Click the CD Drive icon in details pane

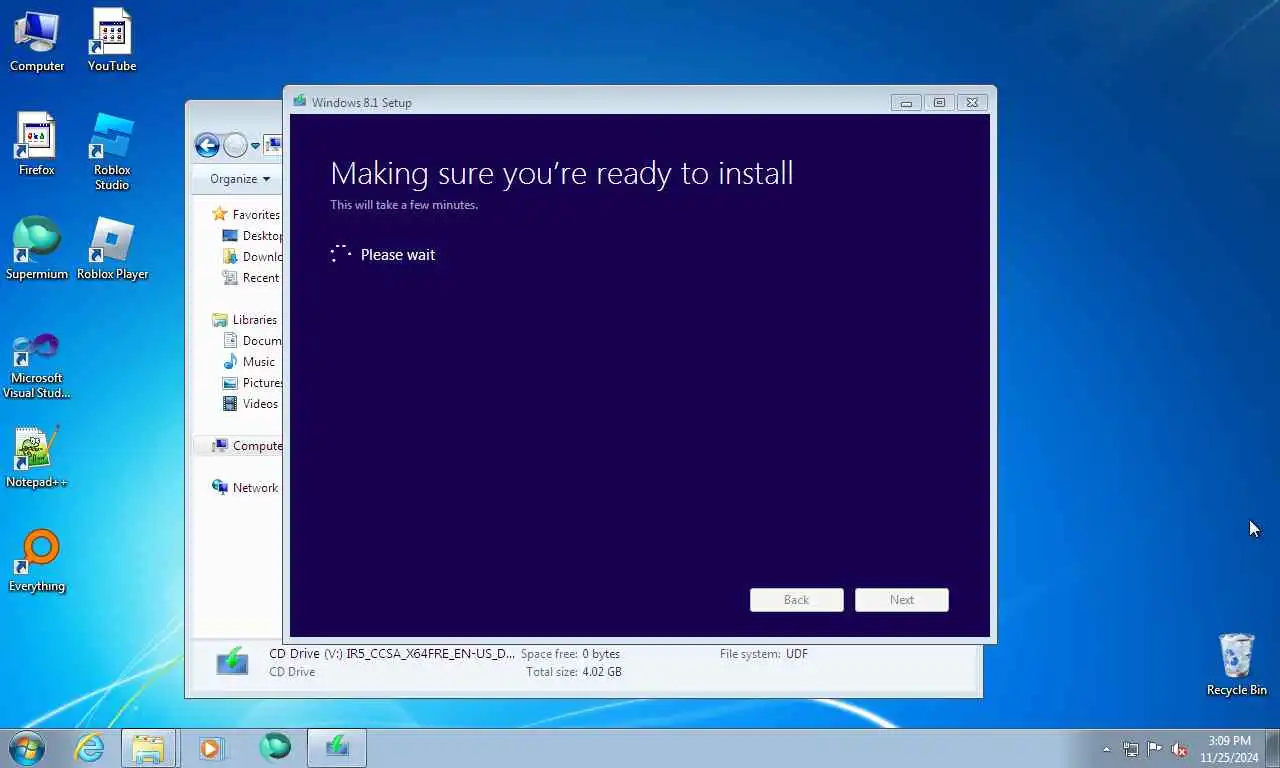click(232, 661)
